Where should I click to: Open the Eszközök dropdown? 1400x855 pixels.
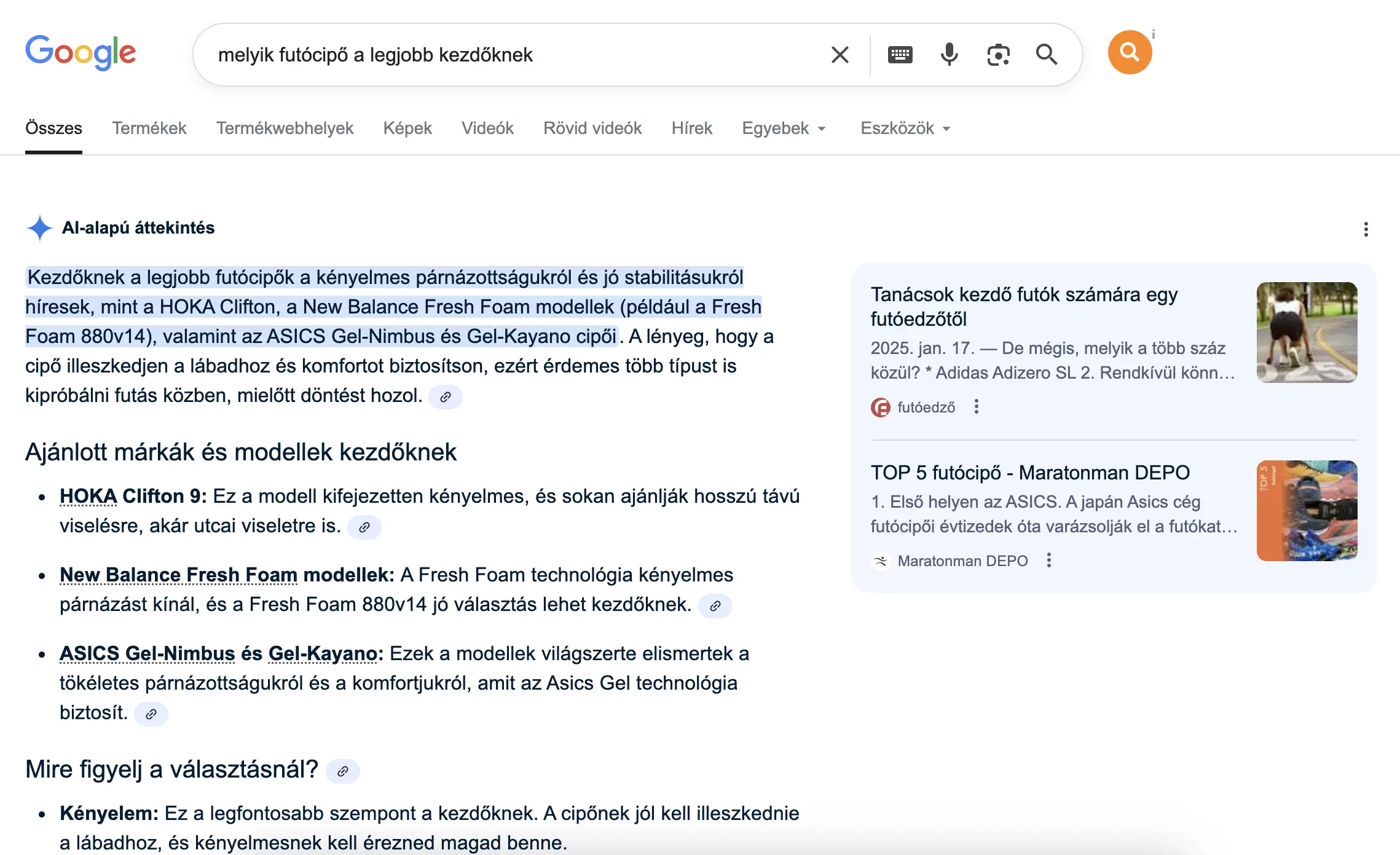pos(905,128)
